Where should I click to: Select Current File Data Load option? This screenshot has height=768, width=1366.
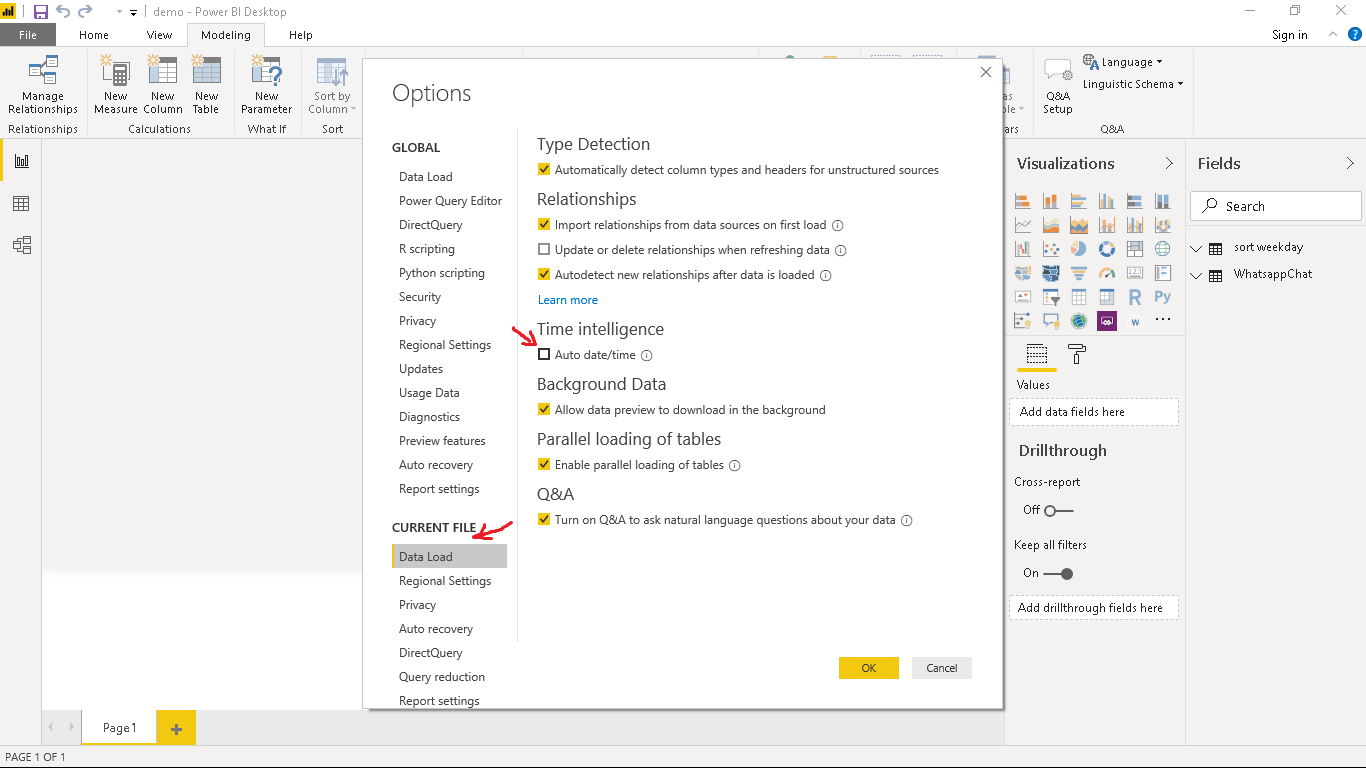pos(450,557)
